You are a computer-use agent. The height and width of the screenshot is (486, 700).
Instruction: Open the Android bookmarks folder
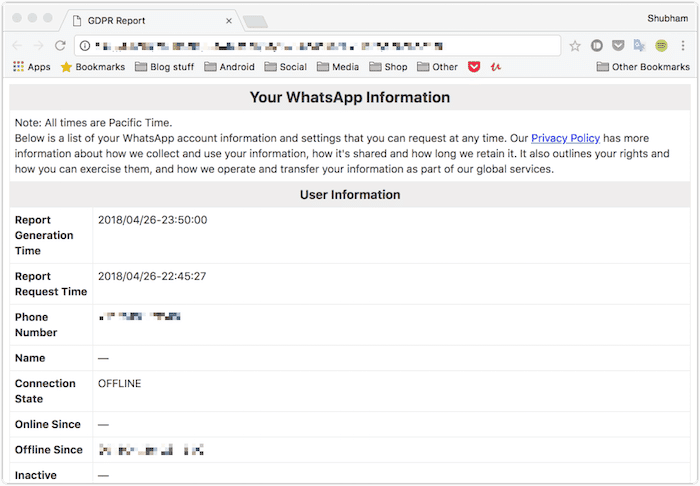click(229, 67)
